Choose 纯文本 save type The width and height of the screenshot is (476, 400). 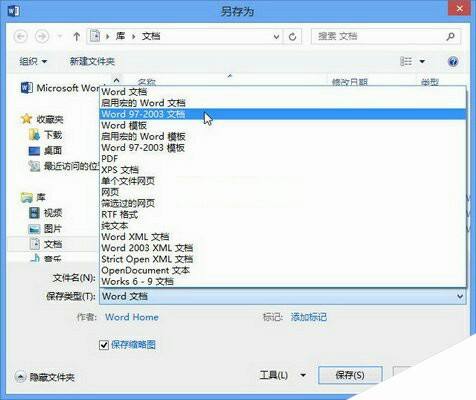coord(283,226)
